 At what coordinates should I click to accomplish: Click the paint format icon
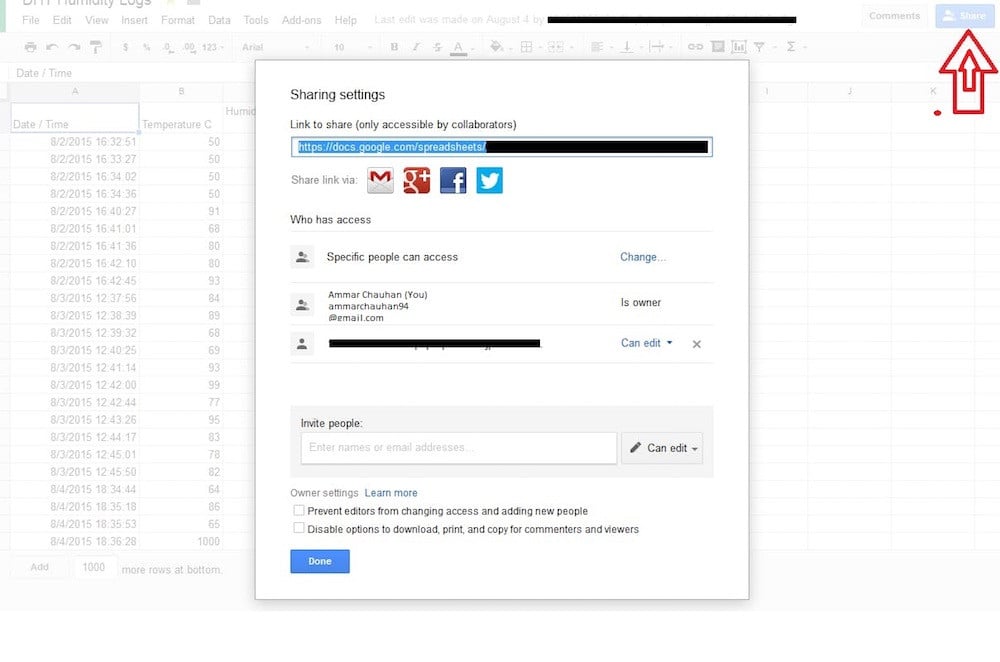96,47
